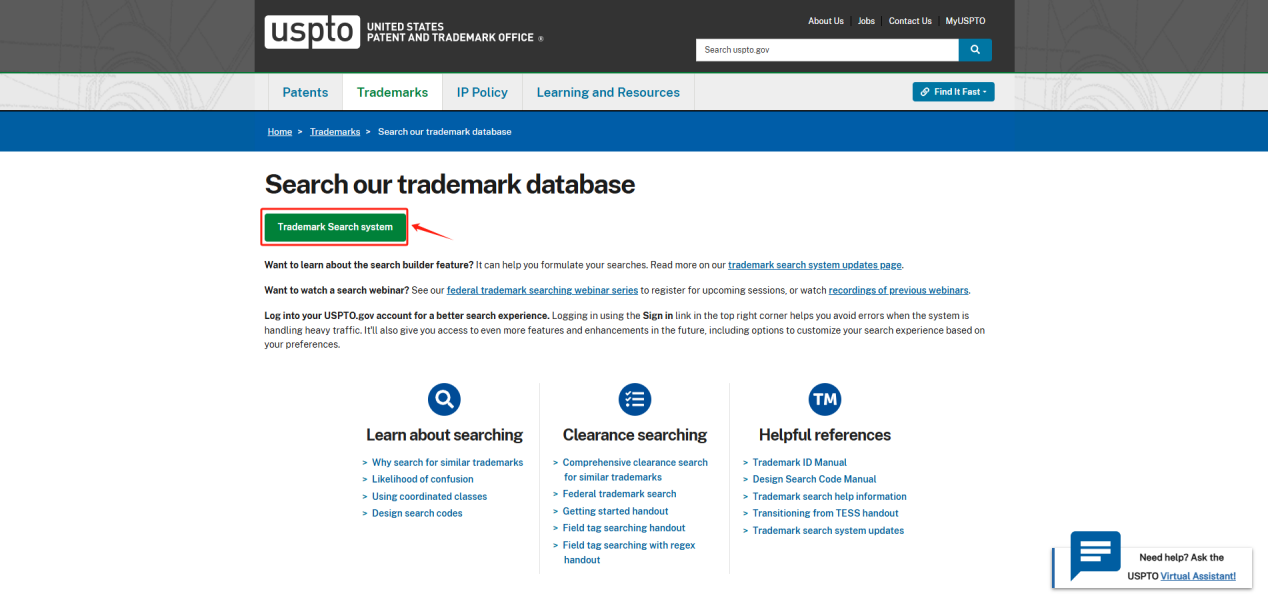This screenshot has height=596, width=1268.
Task: Click the magnifying glass search button
Action: tap(975, 50)
